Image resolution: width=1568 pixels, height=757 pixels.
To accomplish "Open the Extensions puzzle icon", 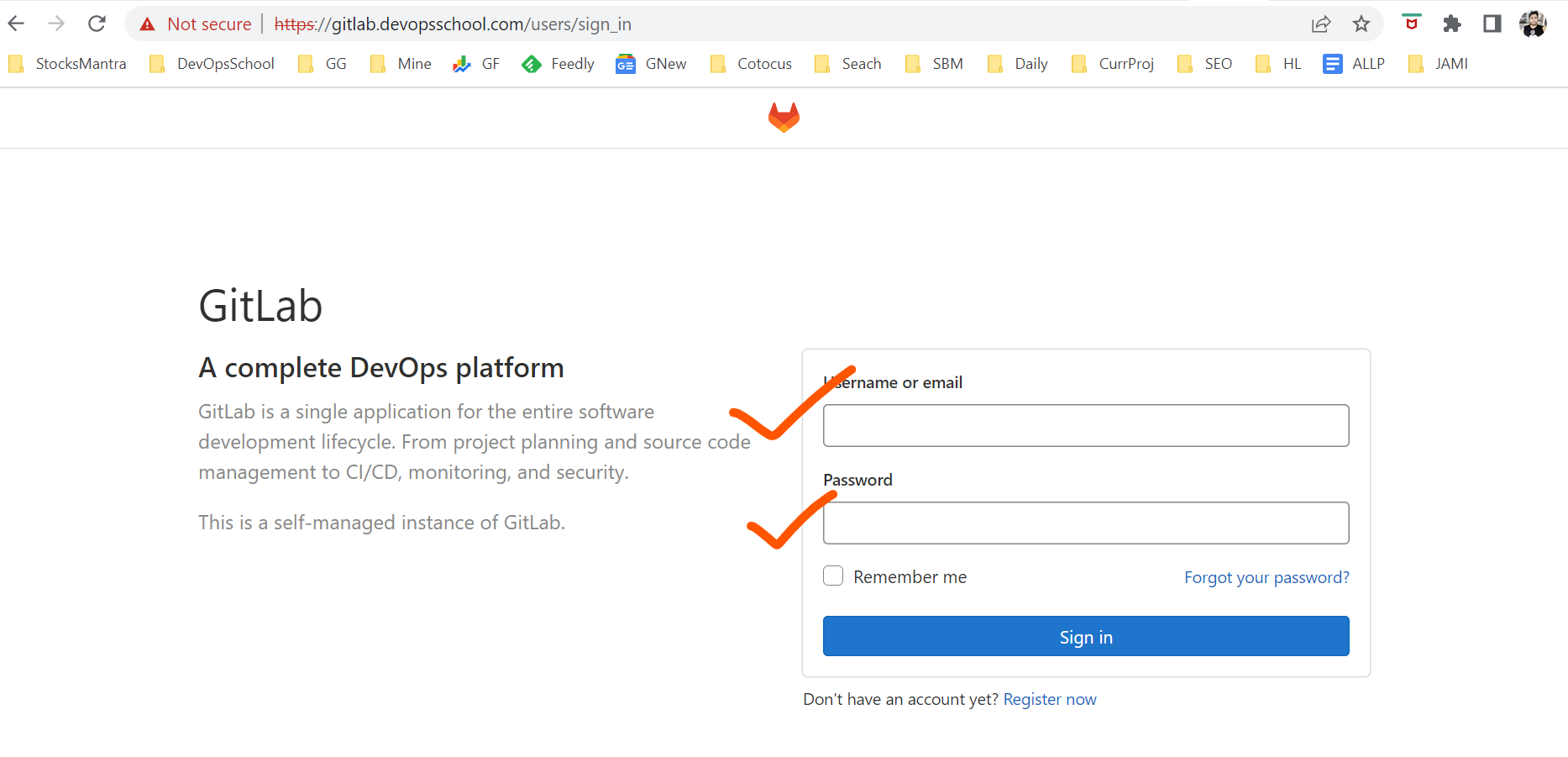I will click(1452, 24).
